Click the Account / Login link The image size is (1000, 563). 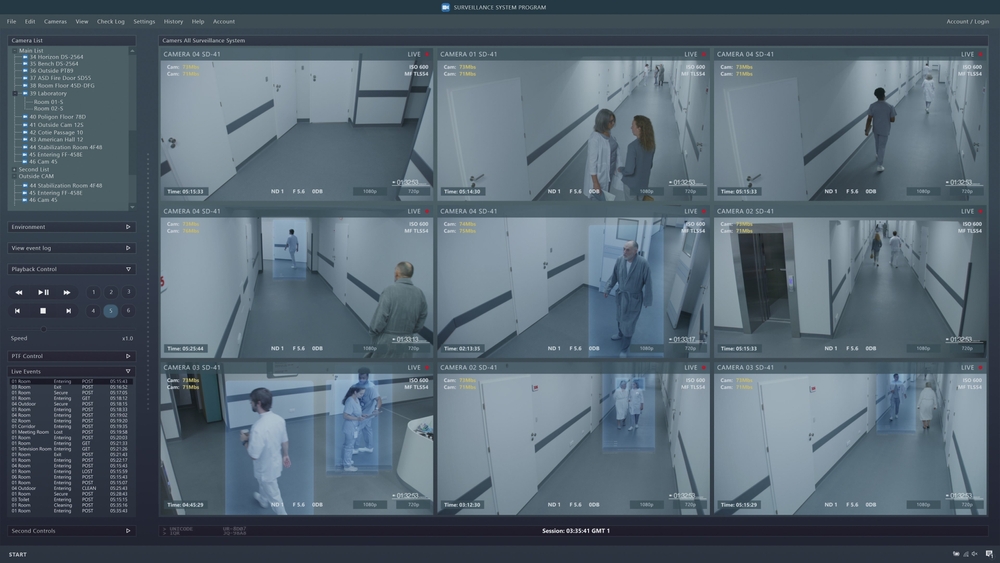tap(967, 21)
